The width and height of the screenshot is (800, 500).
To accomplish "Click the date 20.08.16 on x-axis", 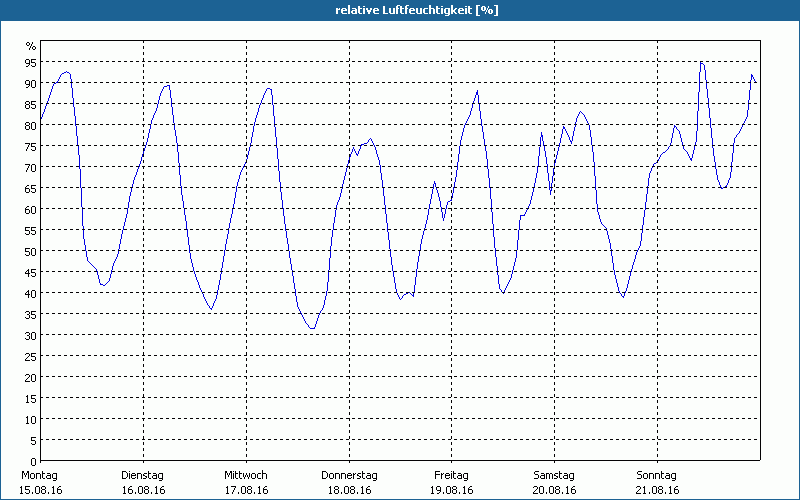I will 555,490.
